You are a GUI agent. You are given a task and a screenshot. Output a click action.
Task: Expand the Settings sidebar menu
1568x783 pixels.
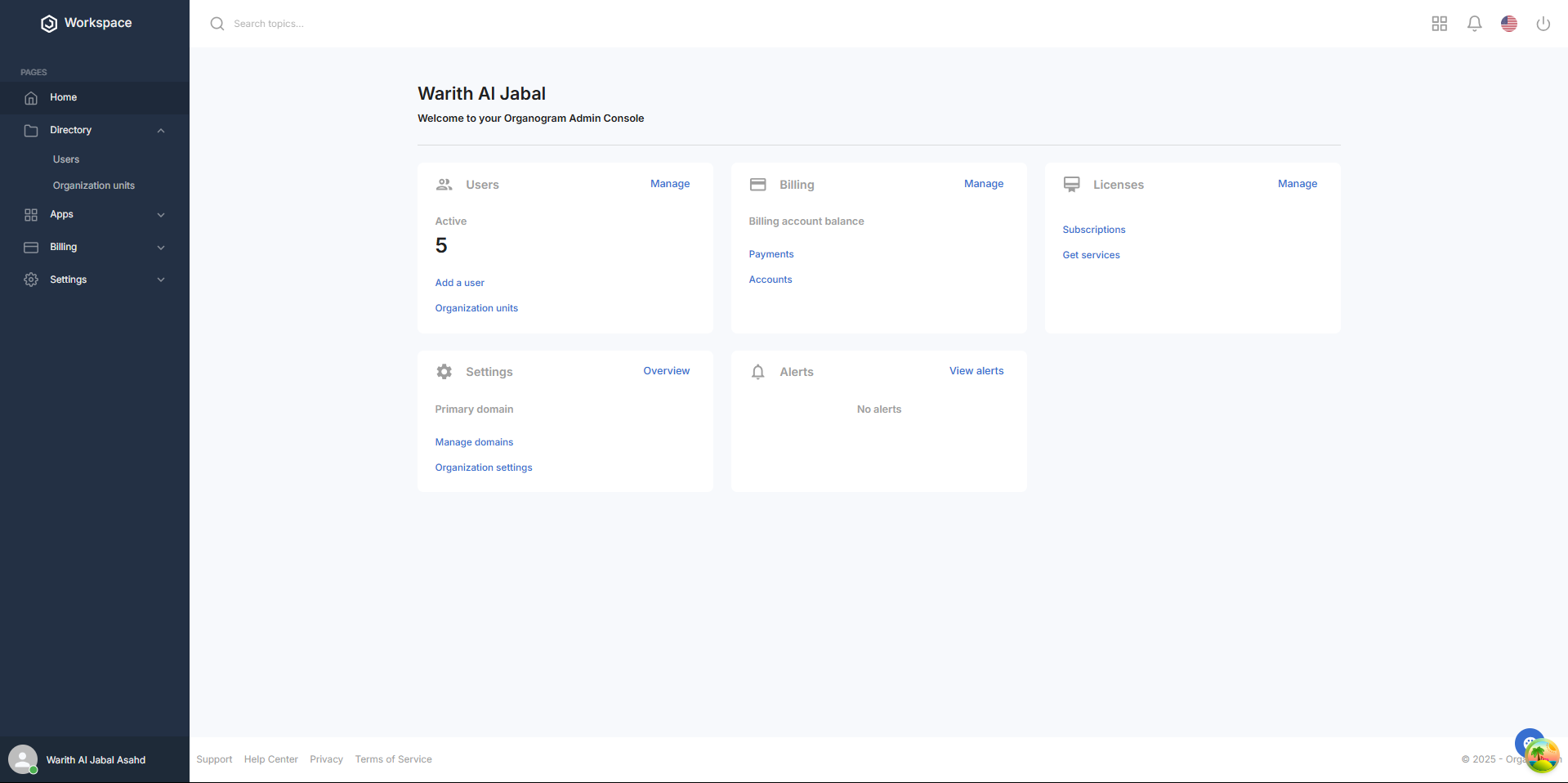point(161,280)
